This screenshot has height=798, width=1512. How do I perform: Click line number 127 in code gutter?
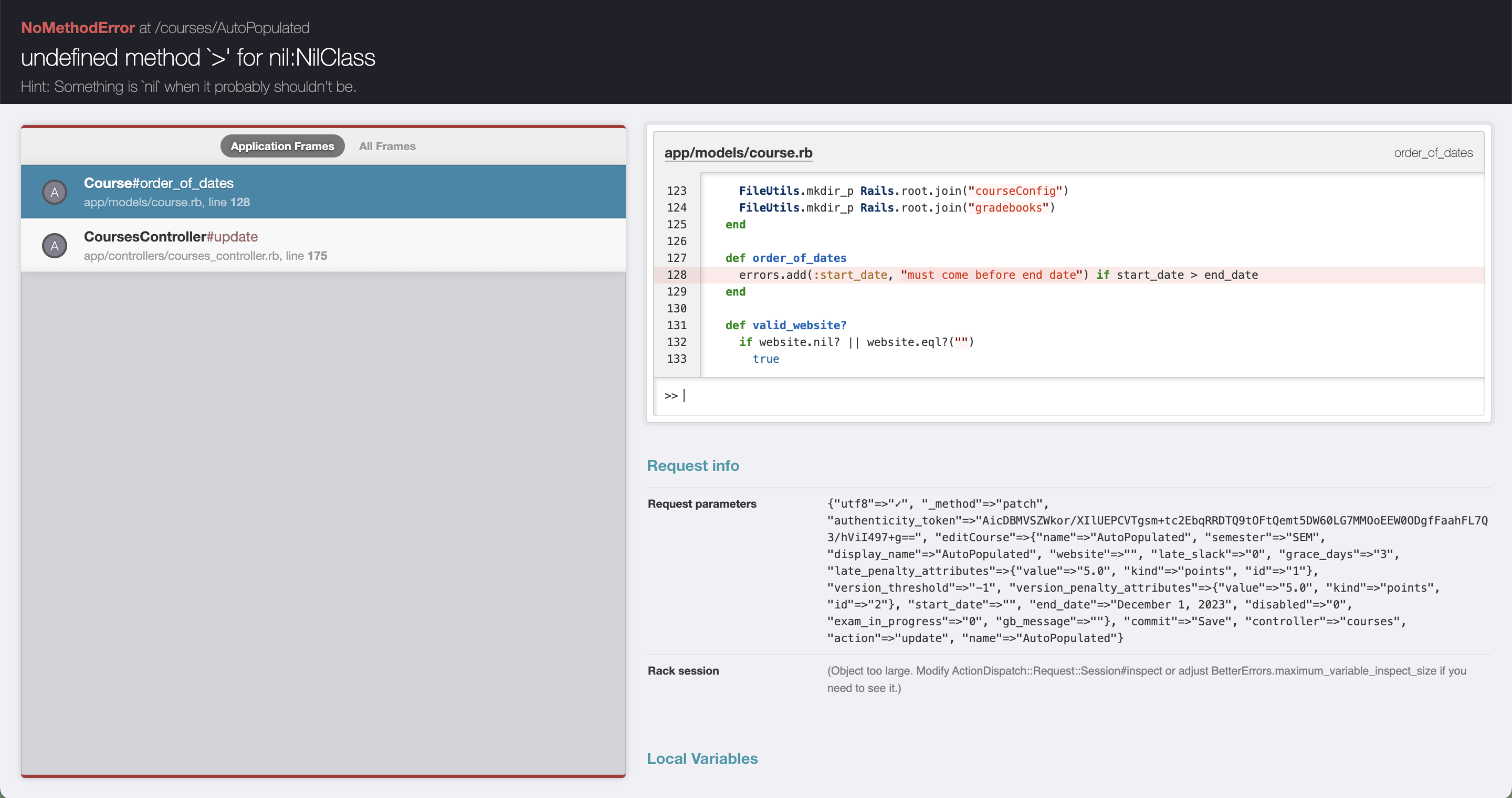point(676,258)
